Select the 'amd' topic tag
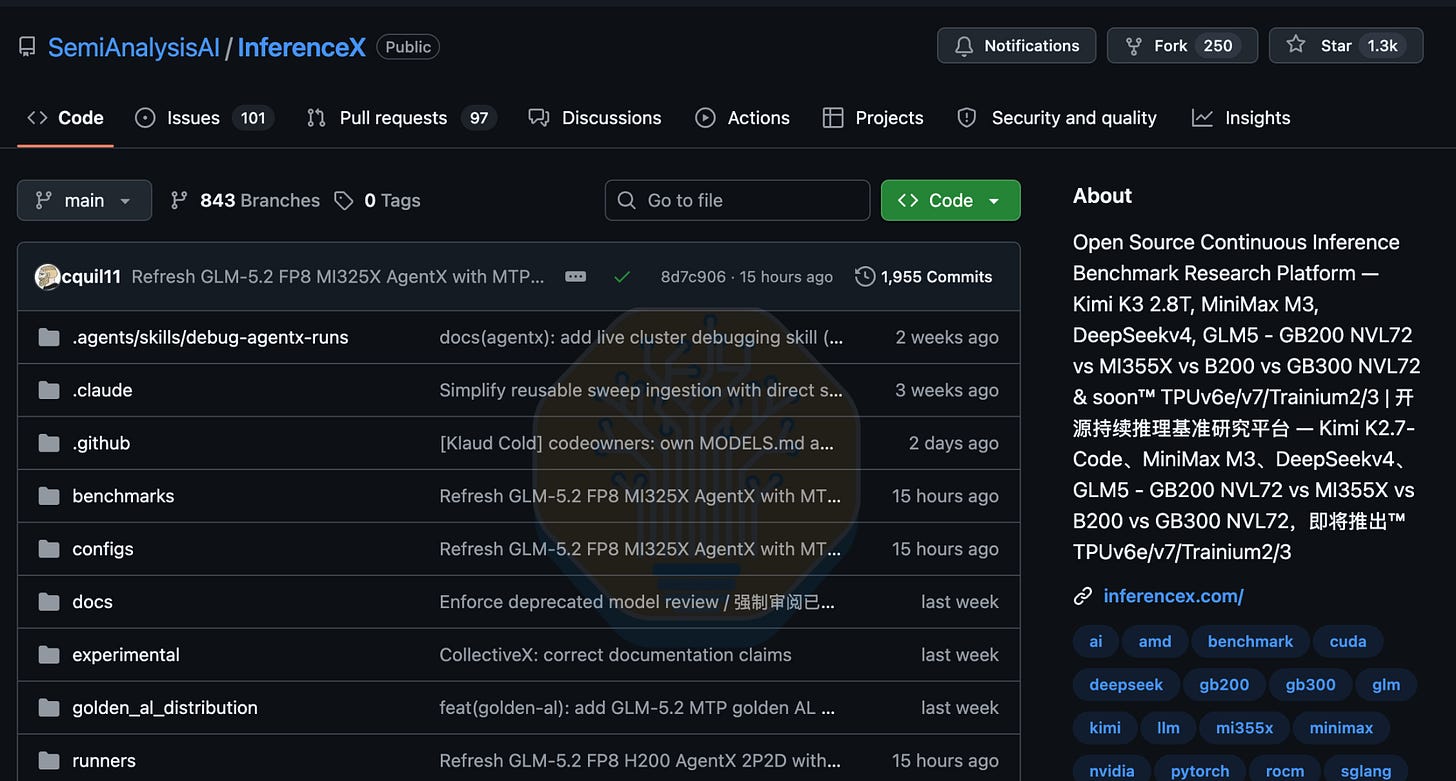This screenshot has height=781, width=1456. pyautogui.click(x=1154, y=642)
